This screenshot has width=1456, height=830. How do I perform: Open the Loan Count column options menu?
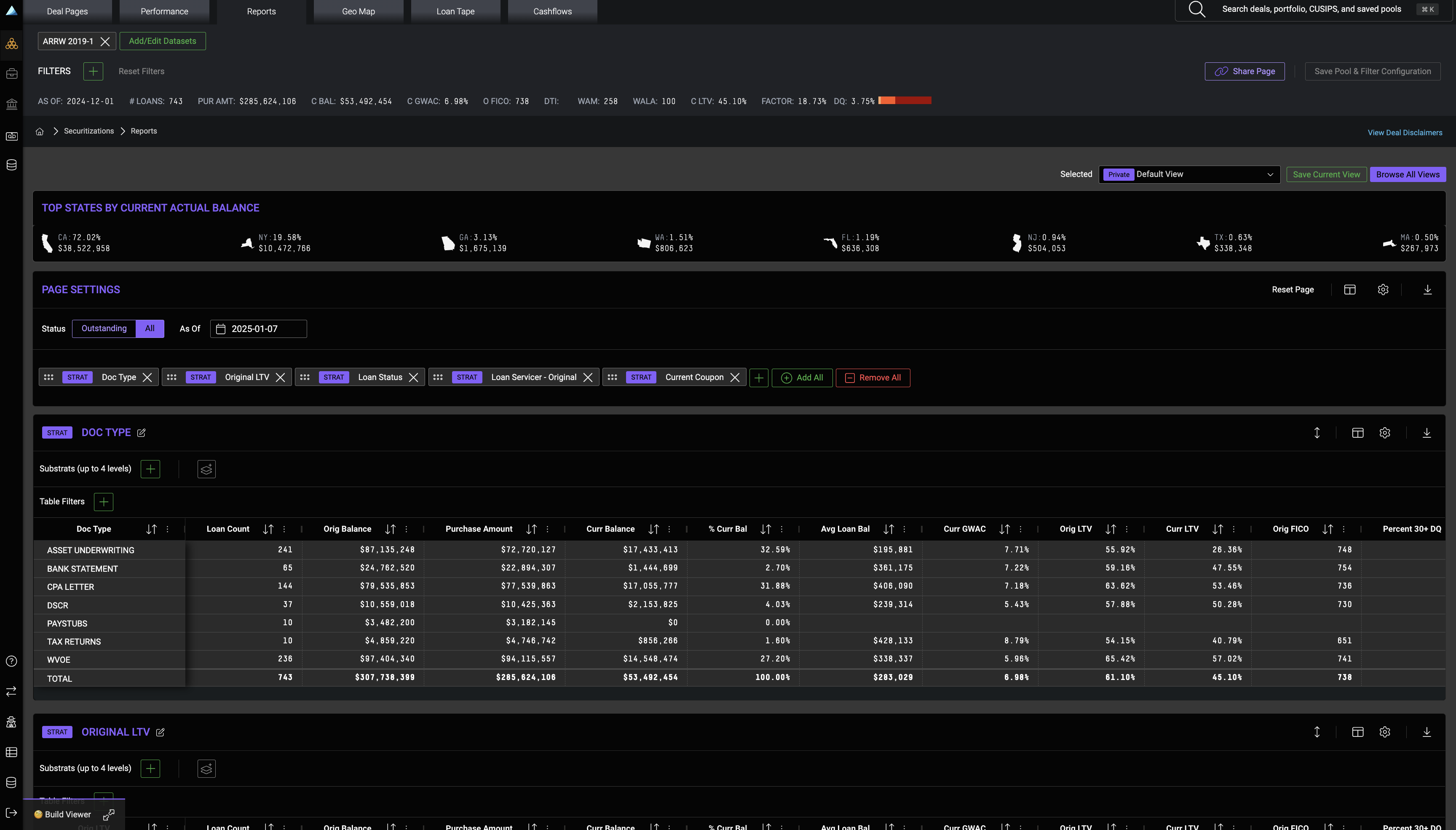284,529
